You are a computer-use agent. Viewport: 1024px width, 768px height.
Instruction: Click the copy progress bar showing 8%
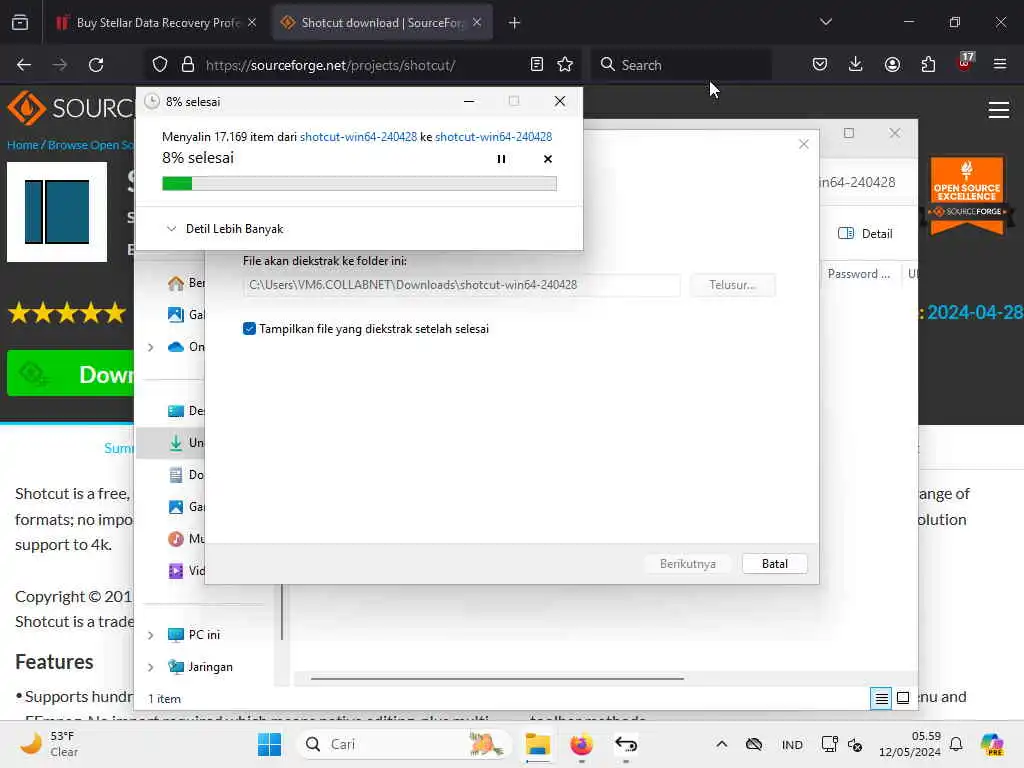click(359, 184)
